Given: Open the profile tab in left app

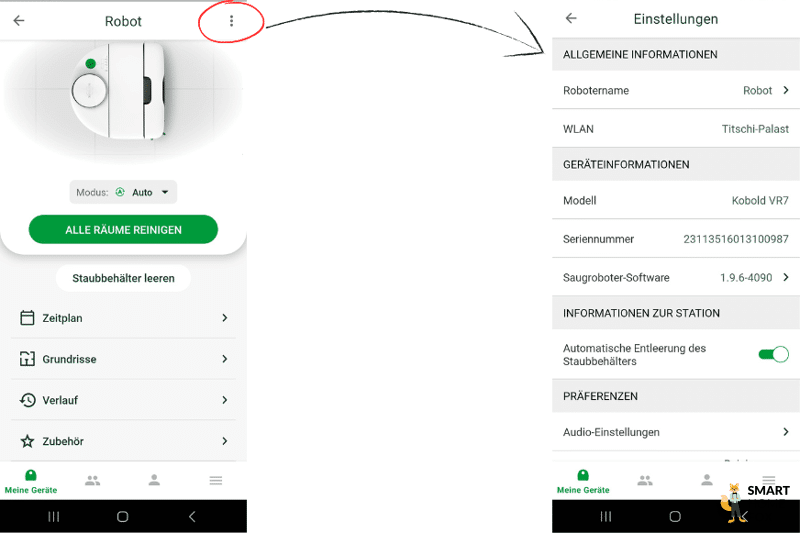Looking at the screenshot, I should (154, 480).
